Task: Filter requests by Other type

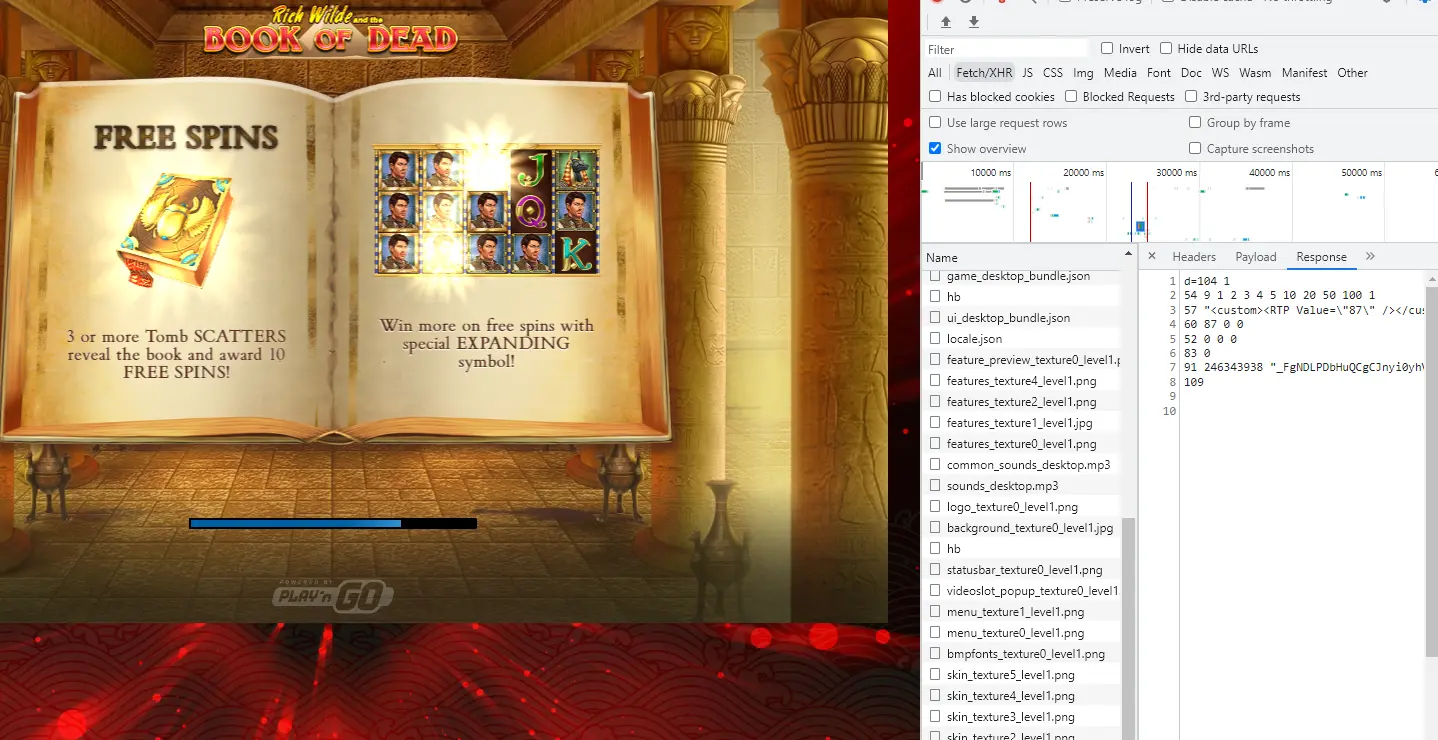Action: [x=1352, y=73]
